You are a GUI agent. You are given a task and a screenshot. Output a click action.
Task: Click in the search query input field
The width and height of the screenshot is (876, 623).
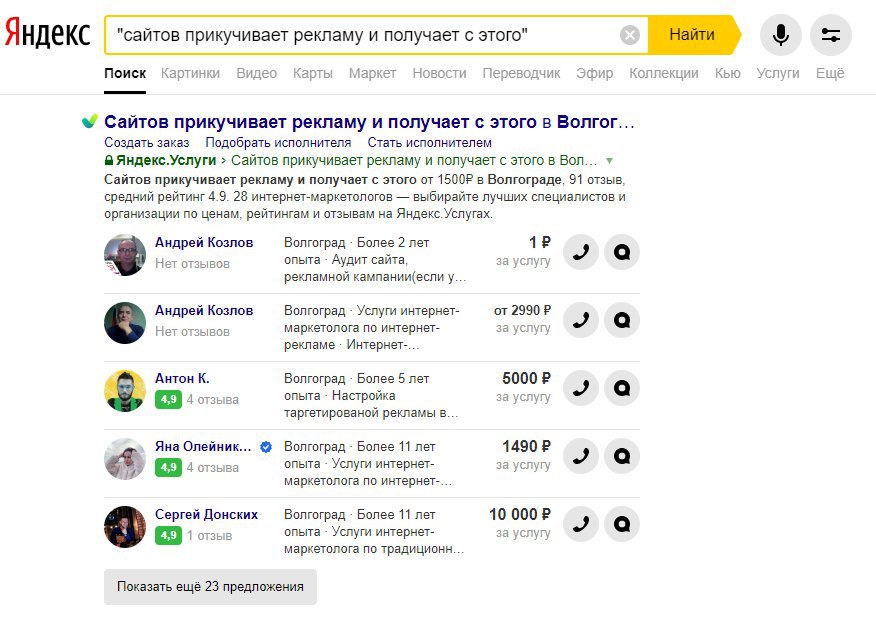[363, 35]
